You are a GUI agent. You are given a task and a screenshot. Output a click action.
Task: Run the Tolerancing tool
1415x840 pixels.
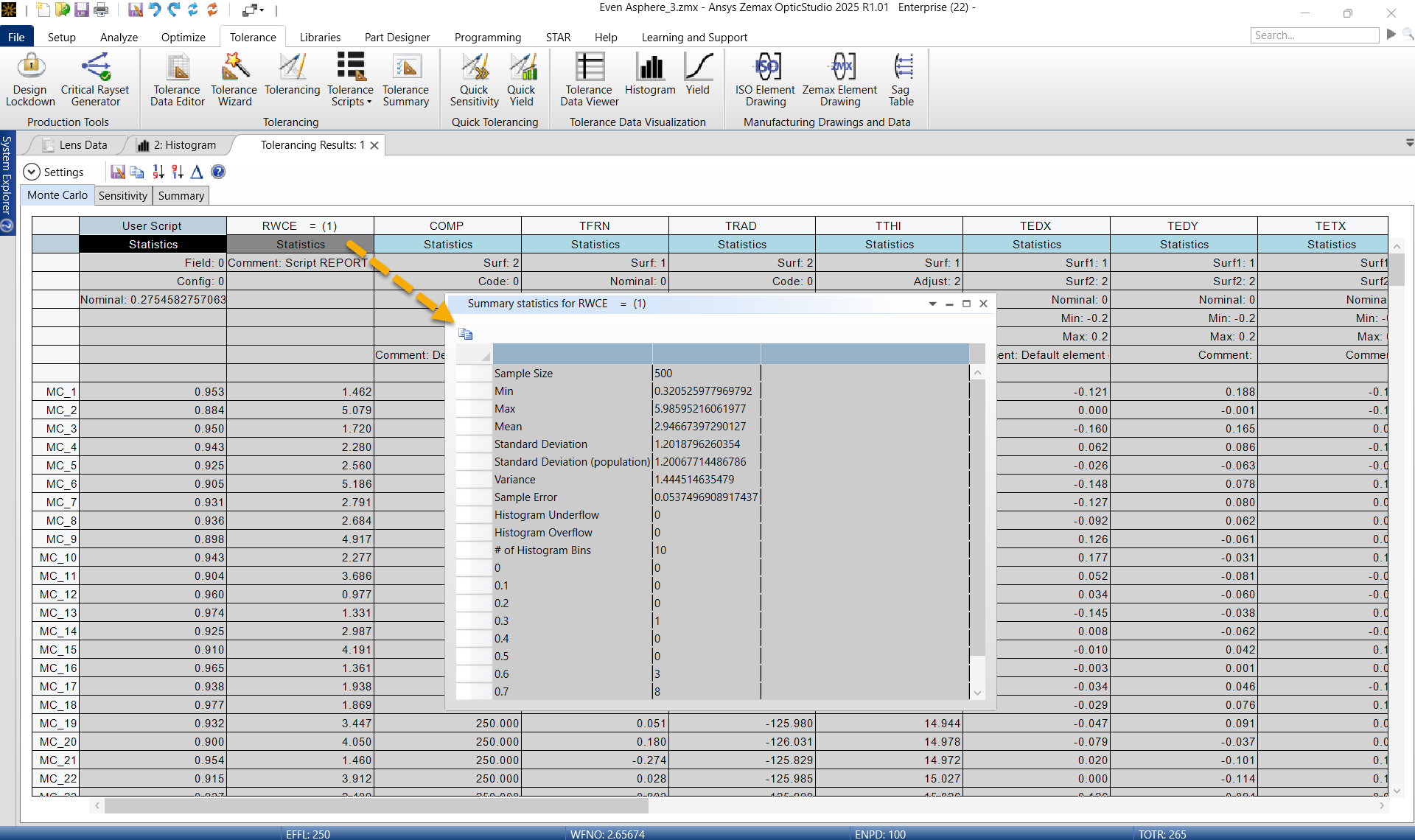(x=293, y=74)
